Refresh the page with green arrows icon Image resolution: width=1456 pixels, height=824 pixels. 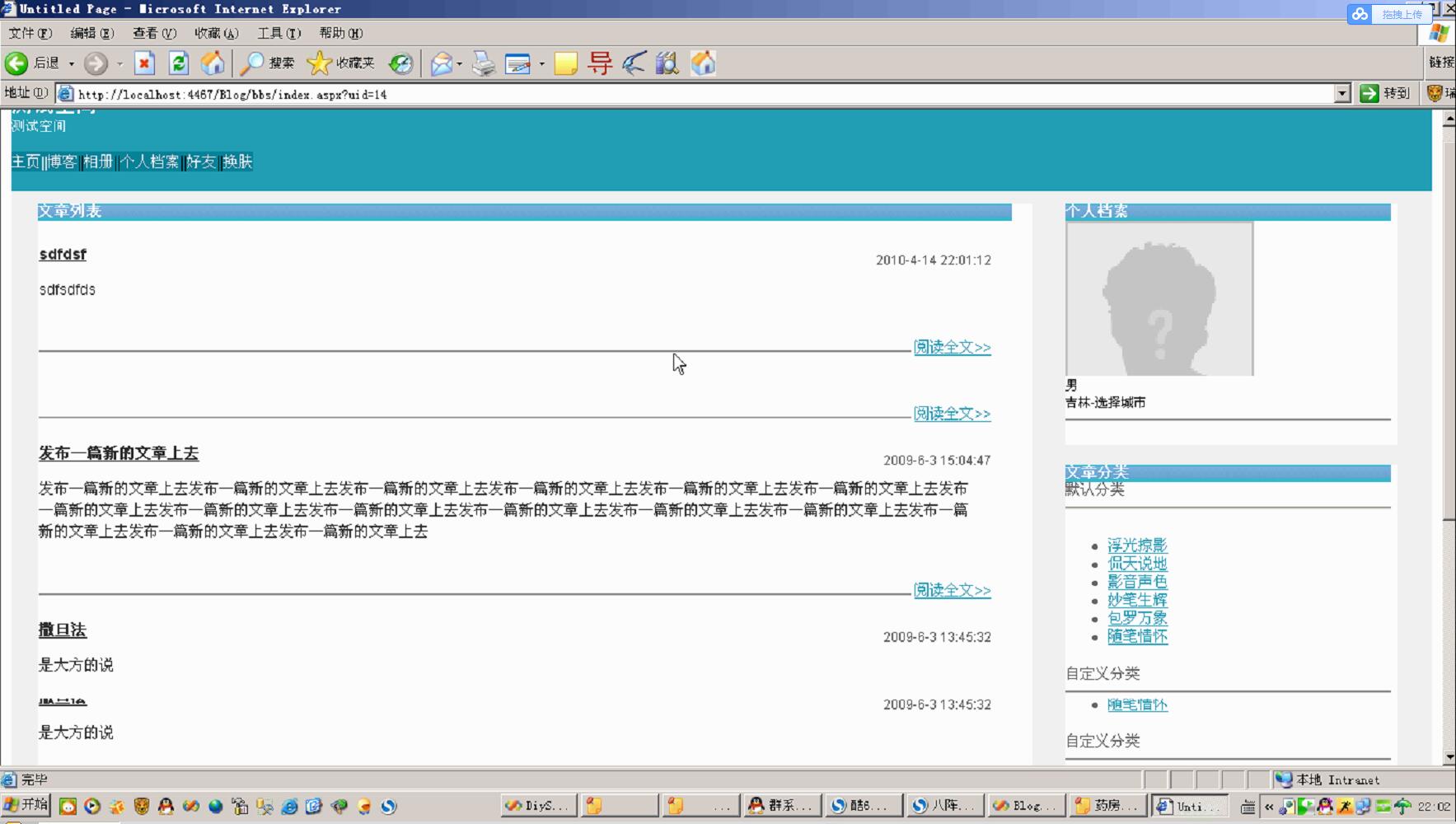(178, 63)
